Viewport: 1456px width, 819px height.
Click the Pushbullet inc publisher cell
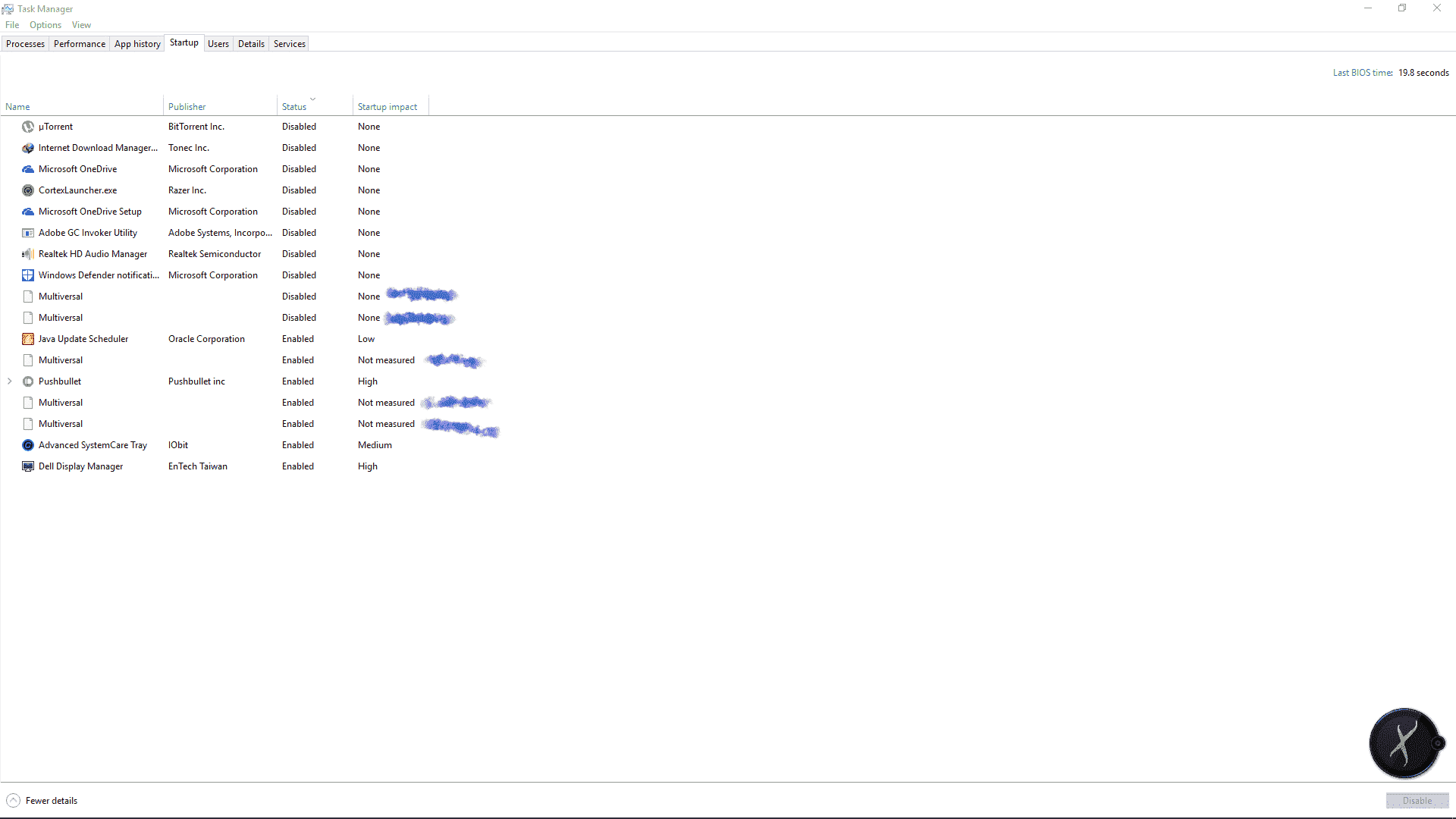point(196,381)
